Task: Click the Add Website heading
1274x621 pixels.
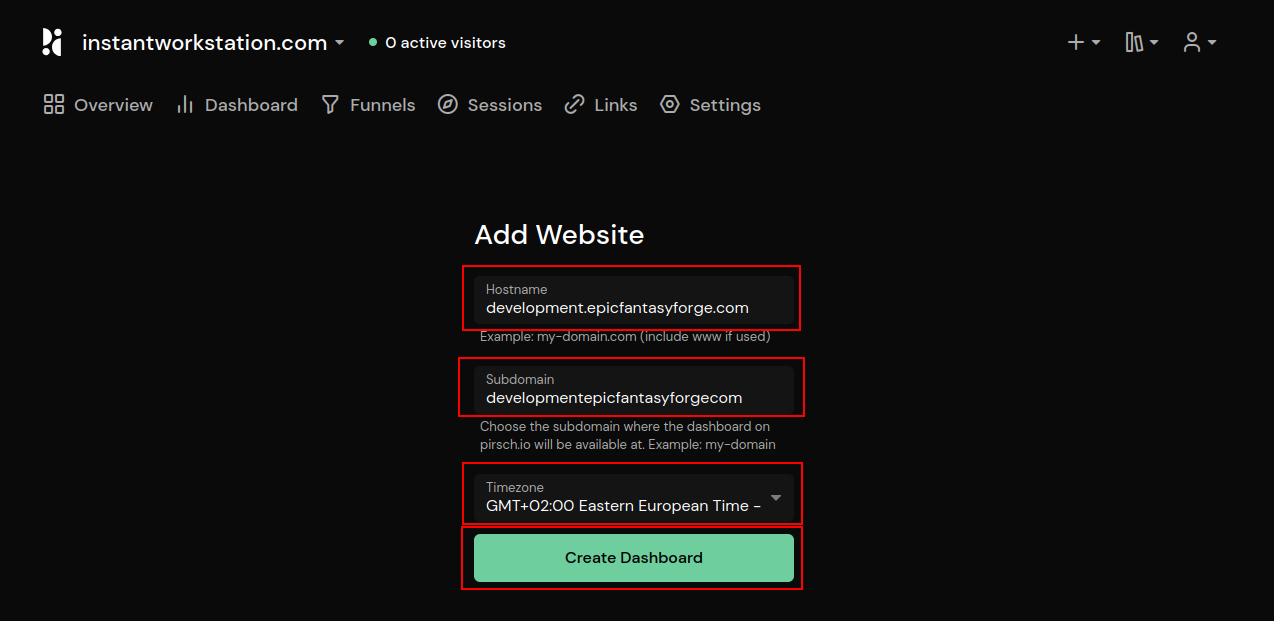Action: [559, 235]
